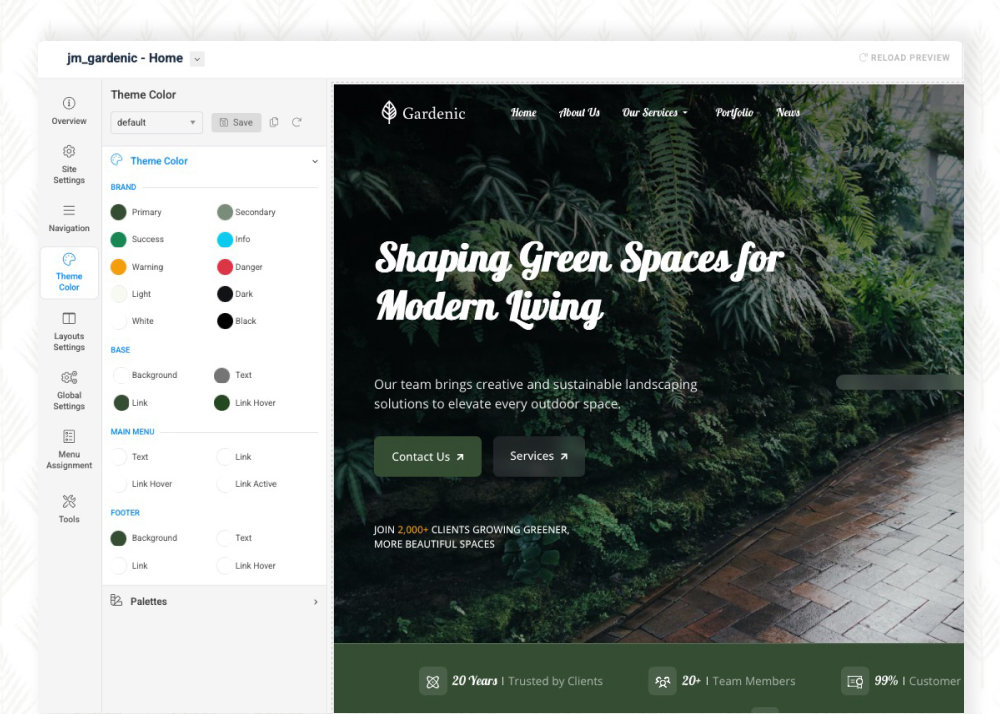Open Our Services dropdown in preview
Screen dimensions: 1000x714
point(655,113)
